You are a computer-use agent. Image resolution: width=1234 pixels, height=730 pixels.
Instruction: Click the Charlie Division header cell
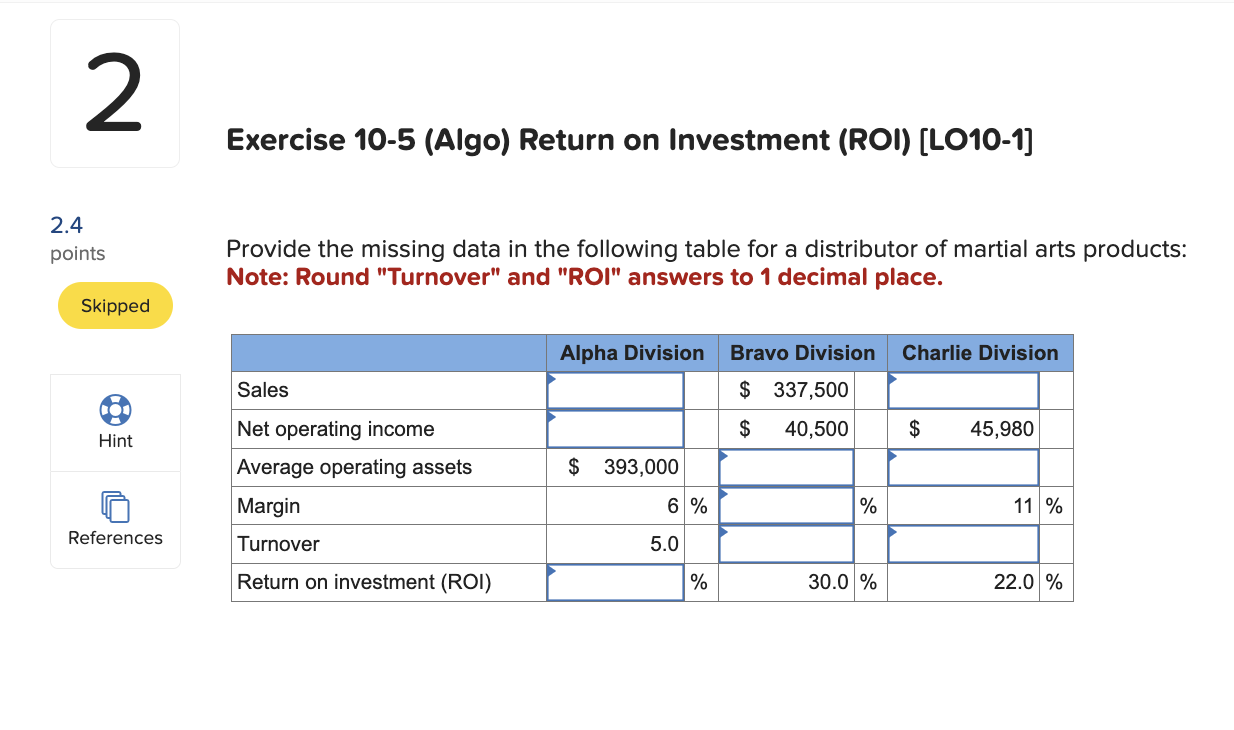click(x=980, y=353)
